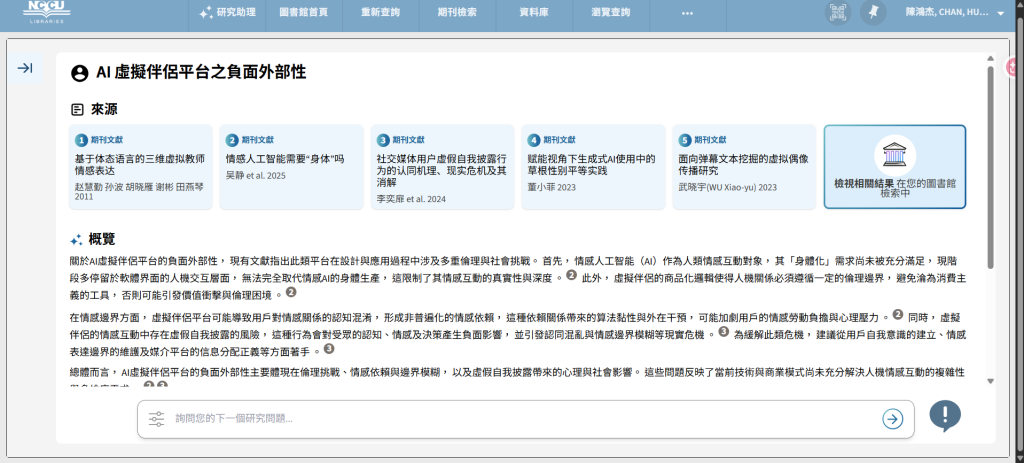Image resolution: width=1024 pixels, height=463 pixels.
Task: Open source card 情感人工智能需要“身体”吗
Action: (x=291, y=167)
